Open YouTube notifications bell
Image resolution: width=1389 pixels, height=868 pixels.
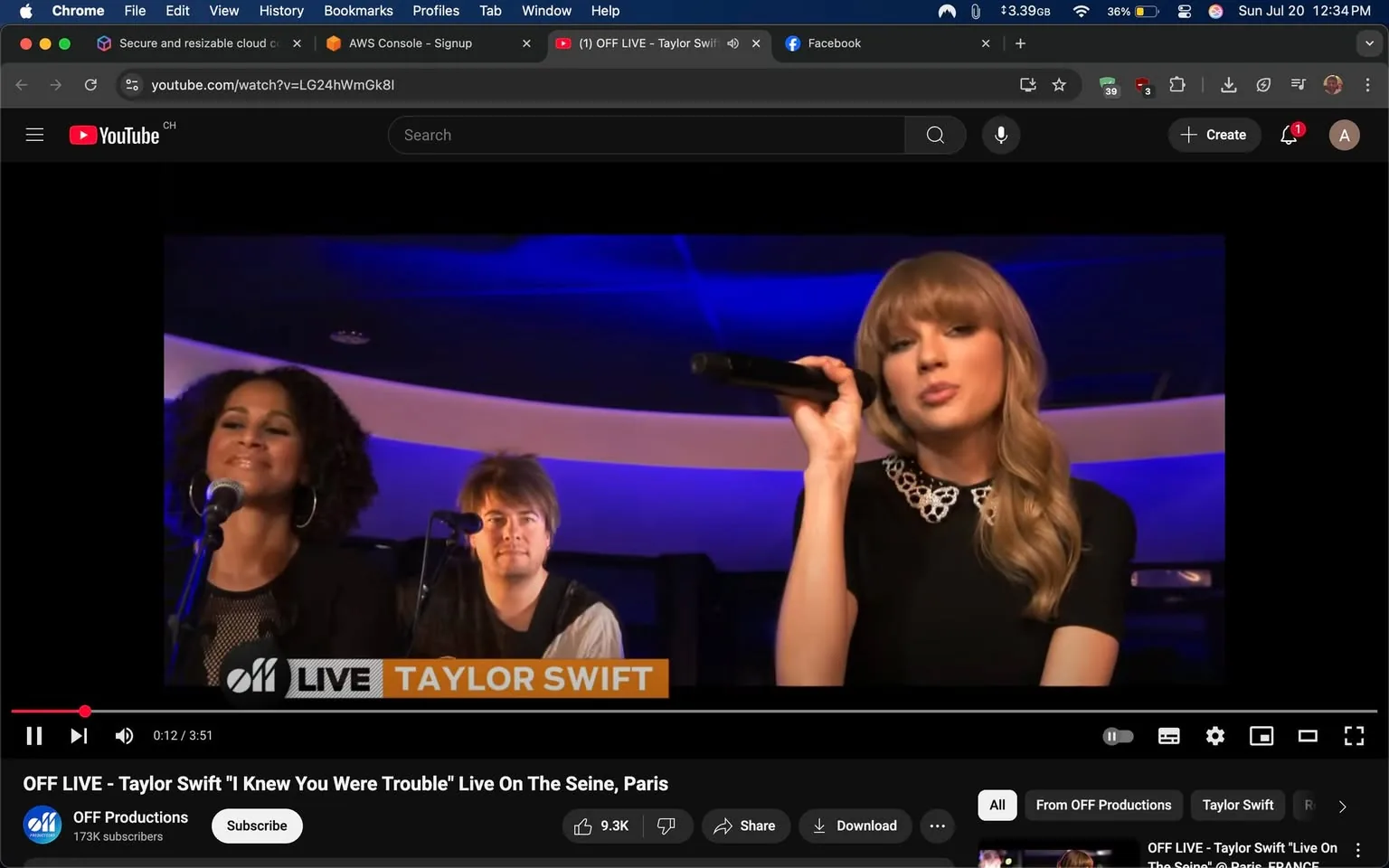(x=1289, y=136)
